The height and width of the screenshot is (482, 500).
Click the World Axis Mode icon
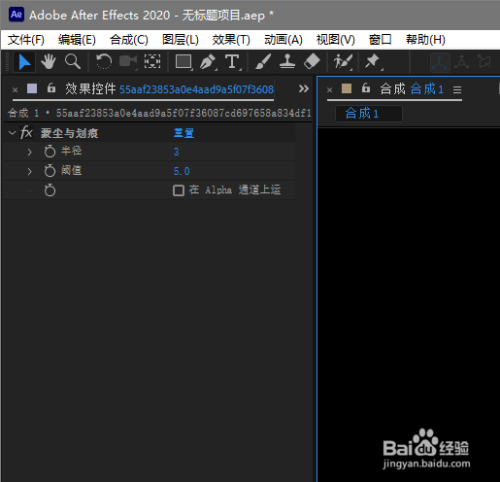tap(461, 62)
